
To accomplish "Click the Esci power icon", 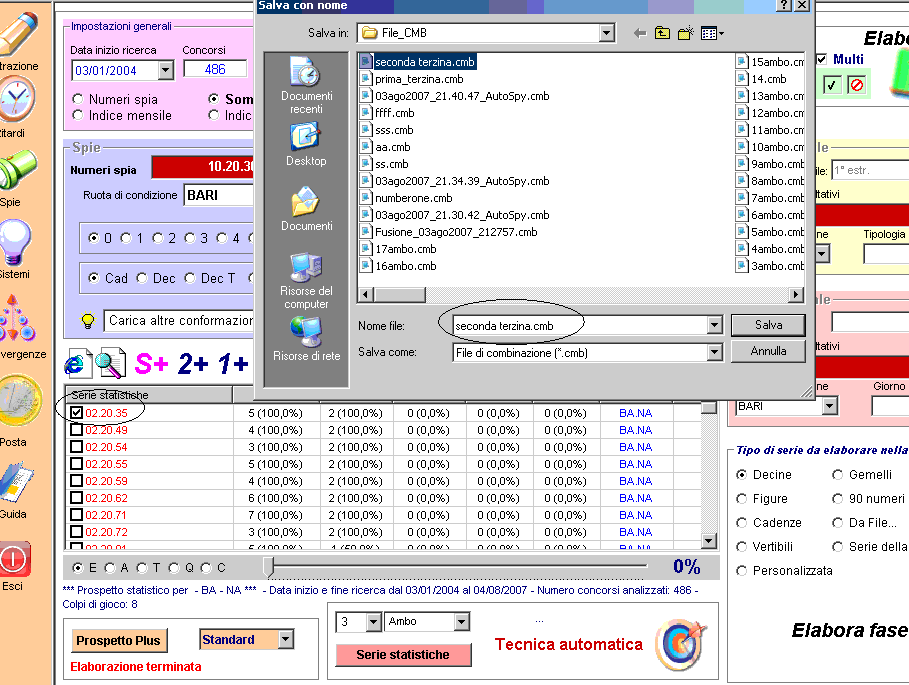I will [x=14, y=559].
